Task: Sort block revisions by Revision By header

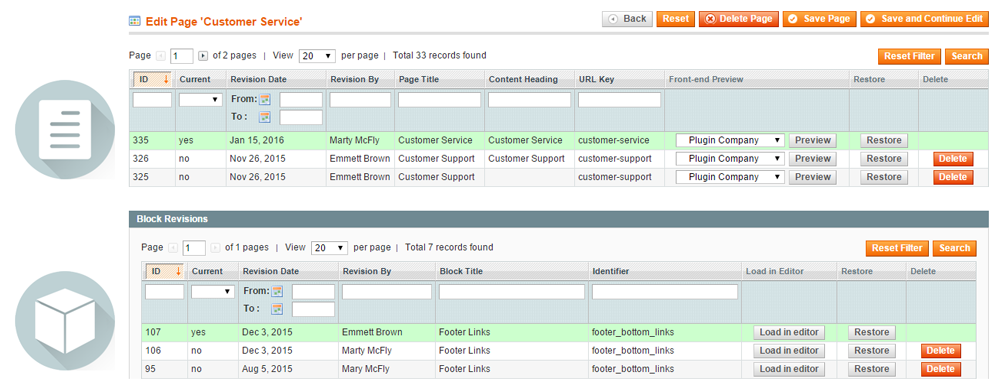Action: coord(367,271)
